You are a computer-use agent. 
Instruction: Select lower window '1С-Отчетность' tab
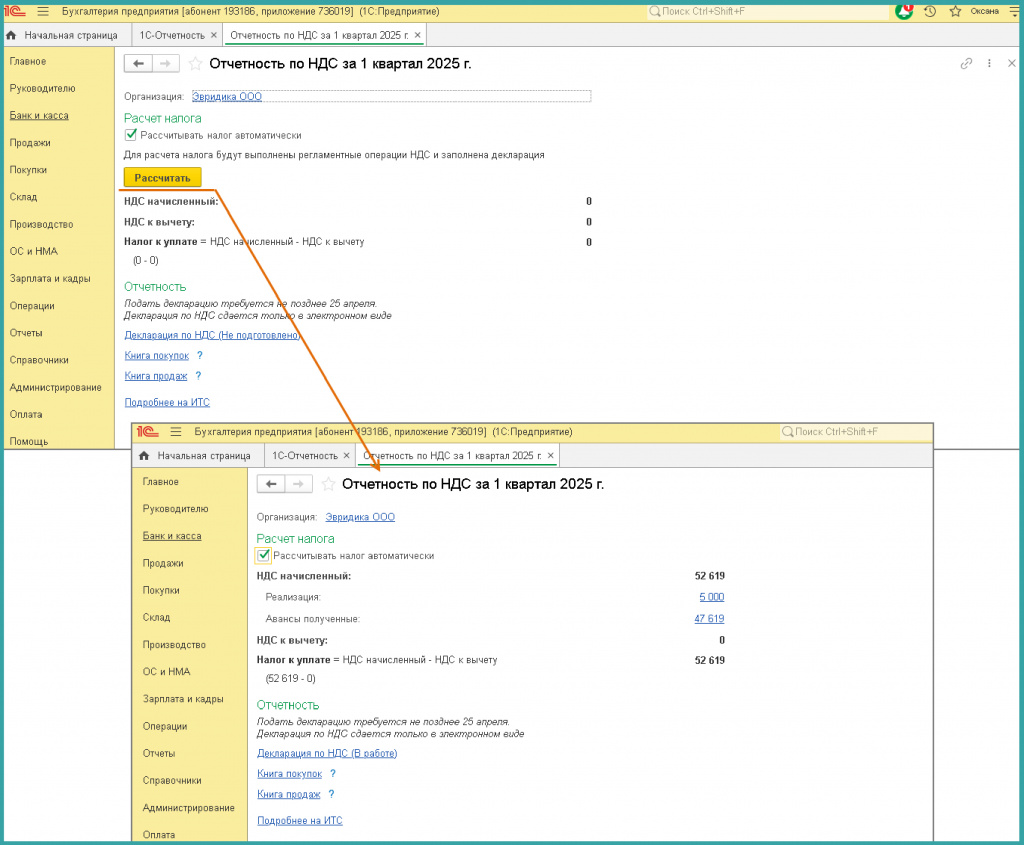click(304, 456)
